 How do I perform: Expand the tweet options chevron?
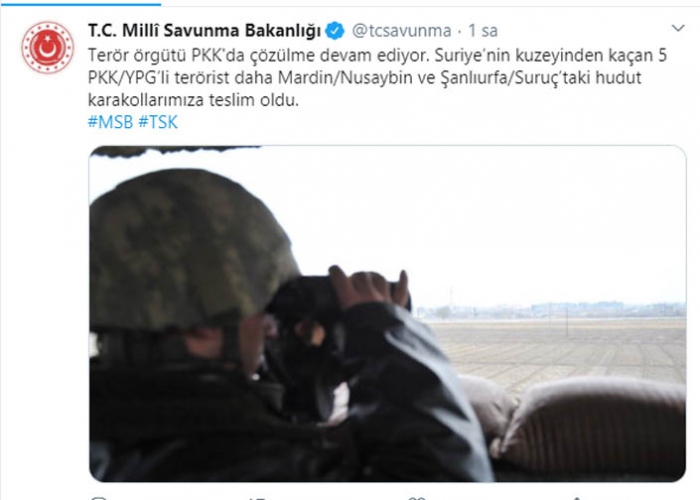678,28
